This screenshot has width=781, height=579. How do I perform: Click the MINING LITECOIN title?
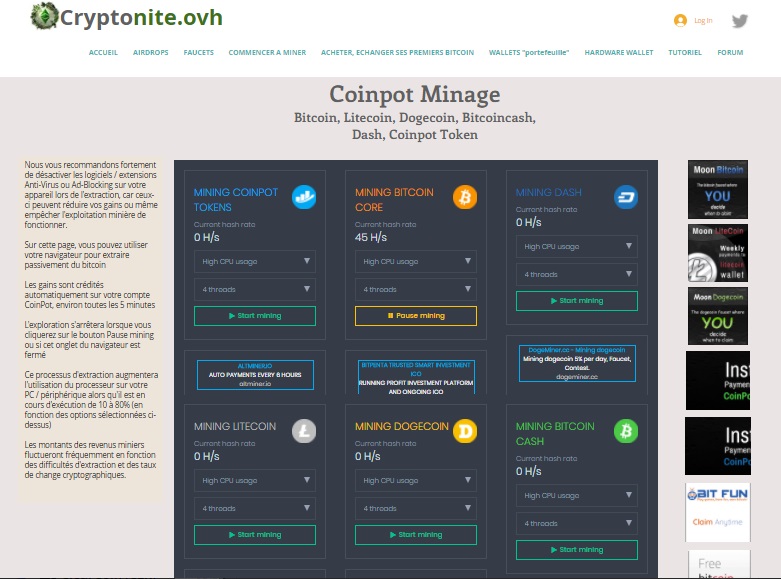(x=235, y=427)
